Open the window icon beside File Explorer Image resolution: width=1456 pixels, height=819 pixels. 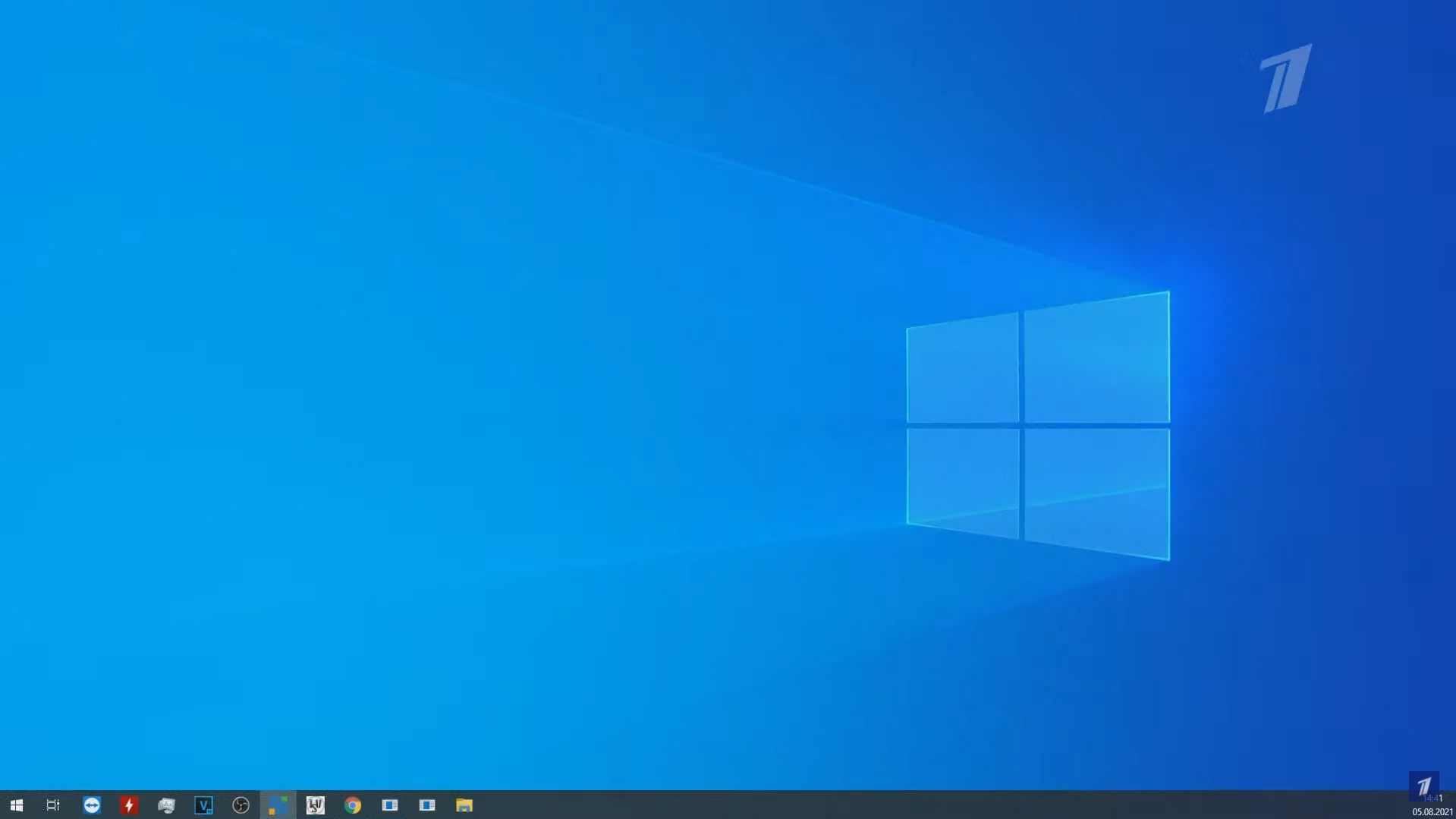click(x=427, y=805)
